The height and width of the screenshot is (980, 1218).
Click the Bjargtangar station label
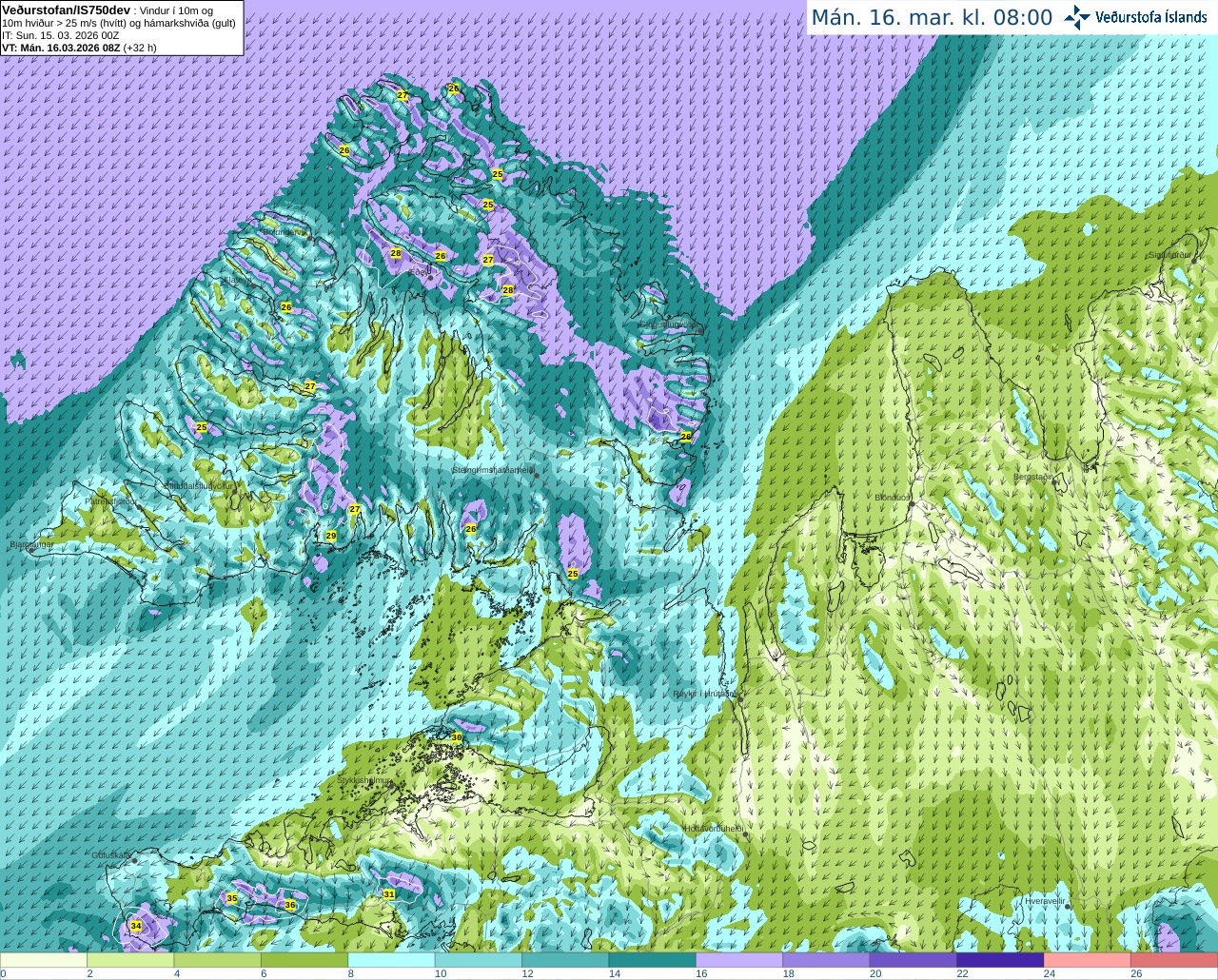click(30, 545)
